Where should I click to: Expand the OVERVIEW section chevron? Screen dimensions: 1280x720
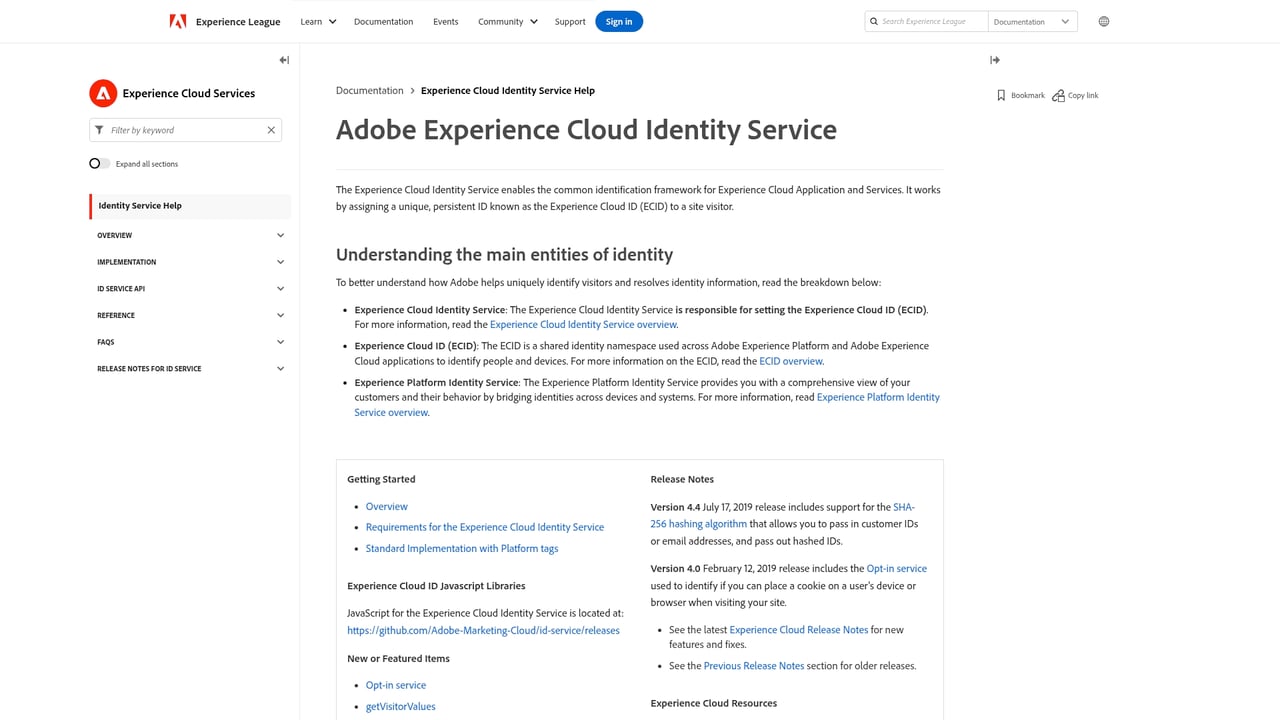tap(280, 235)
